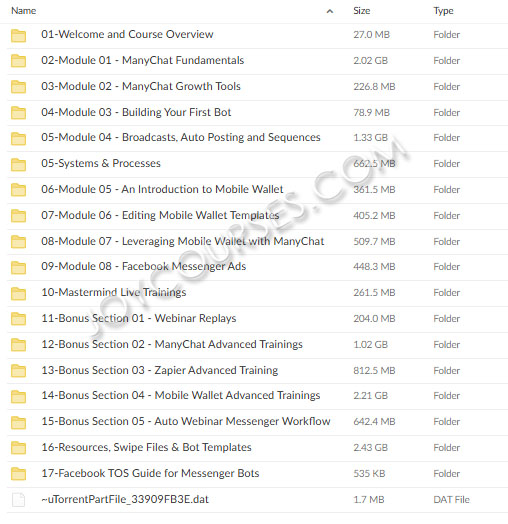Select '07-Module 06 - Editing Mobile Wallet Templates'
Image resolution: width=508 pixels, height=524 pixels.
(160, 215)
